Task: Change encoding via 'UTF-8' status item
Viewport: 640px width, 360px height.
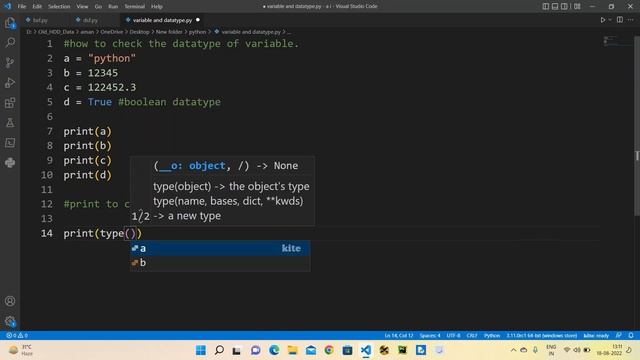Action: [x=453, y=336]
